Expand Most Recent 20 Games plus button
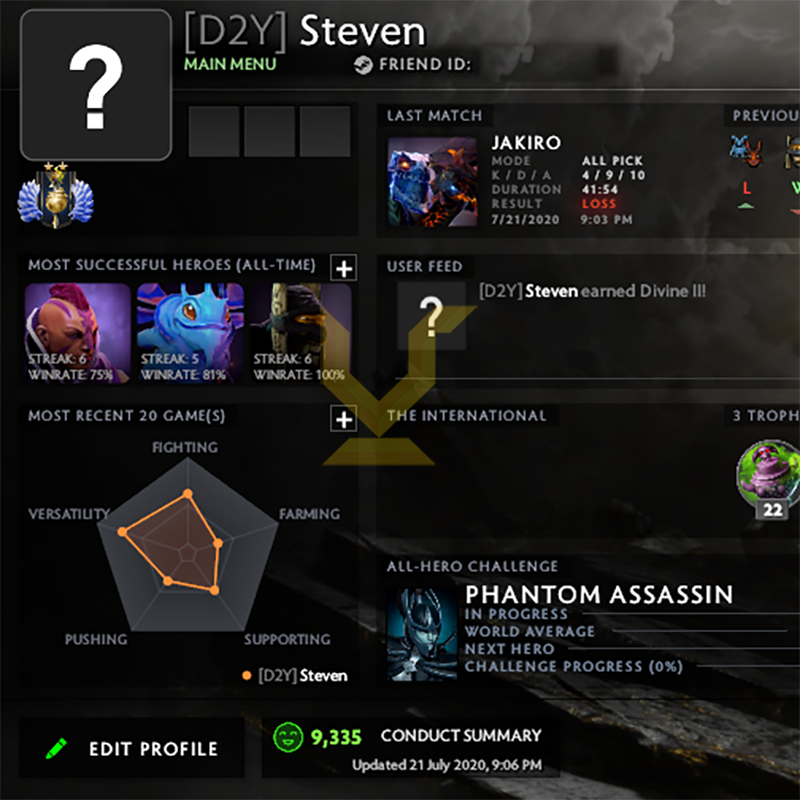 [343, 419]
